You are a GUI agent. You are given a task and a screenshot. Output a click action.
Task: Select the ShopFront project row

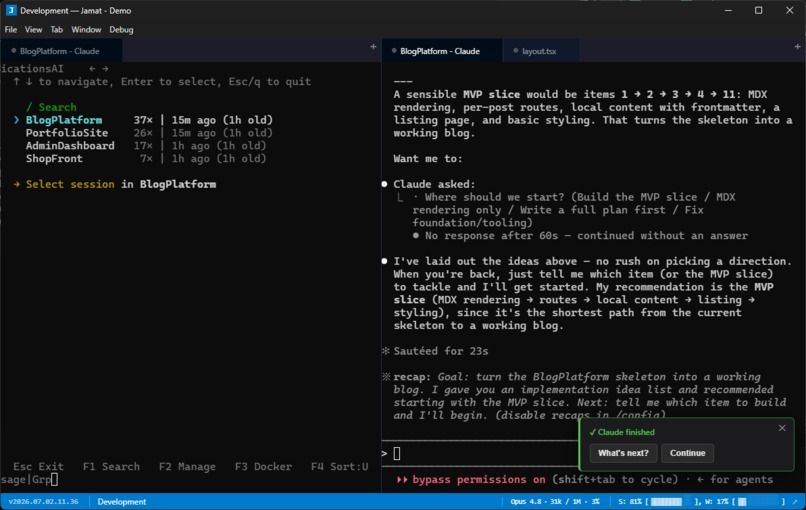(146, 158)
